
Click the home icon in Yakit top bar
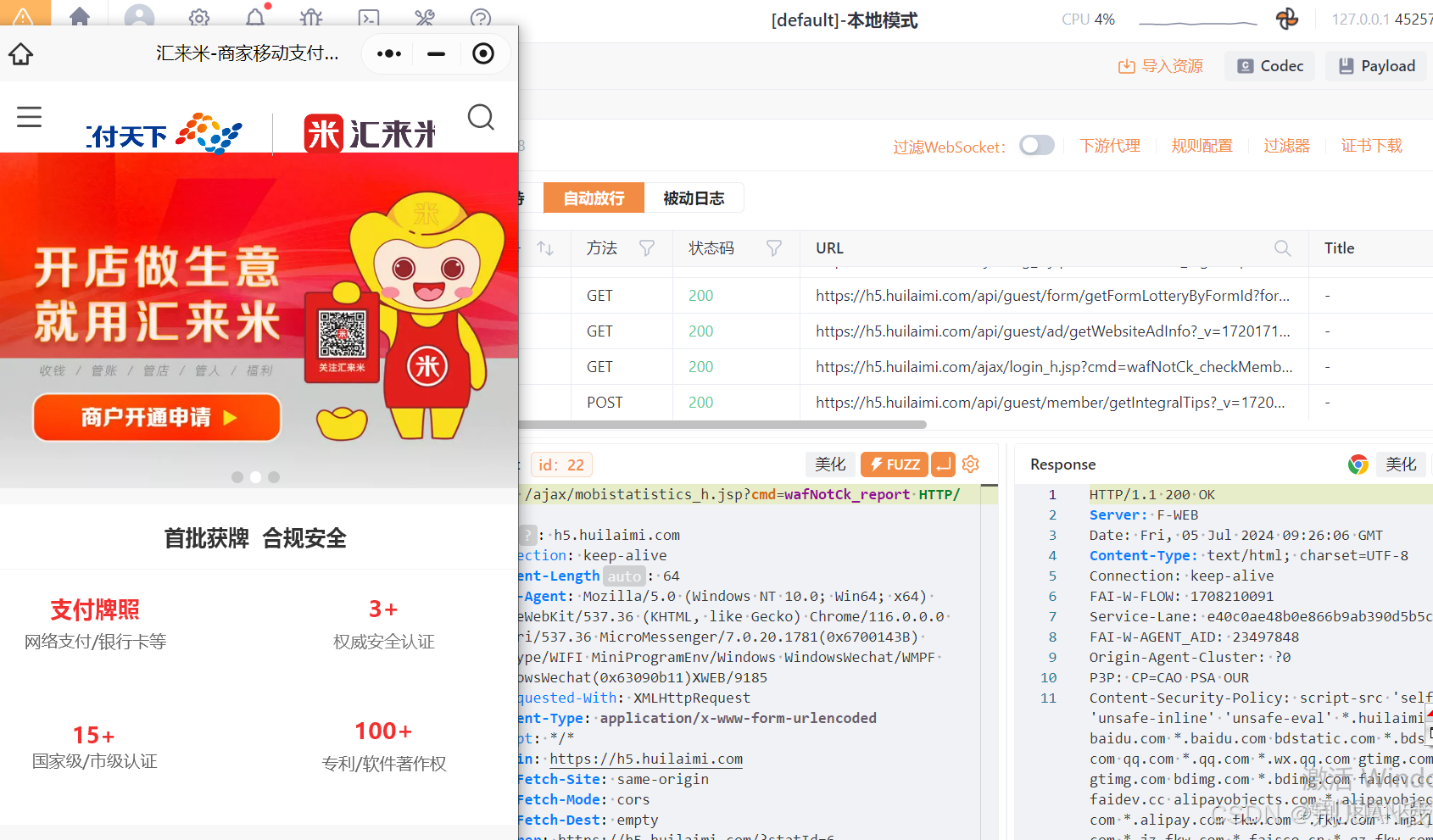tap(80, 17)
